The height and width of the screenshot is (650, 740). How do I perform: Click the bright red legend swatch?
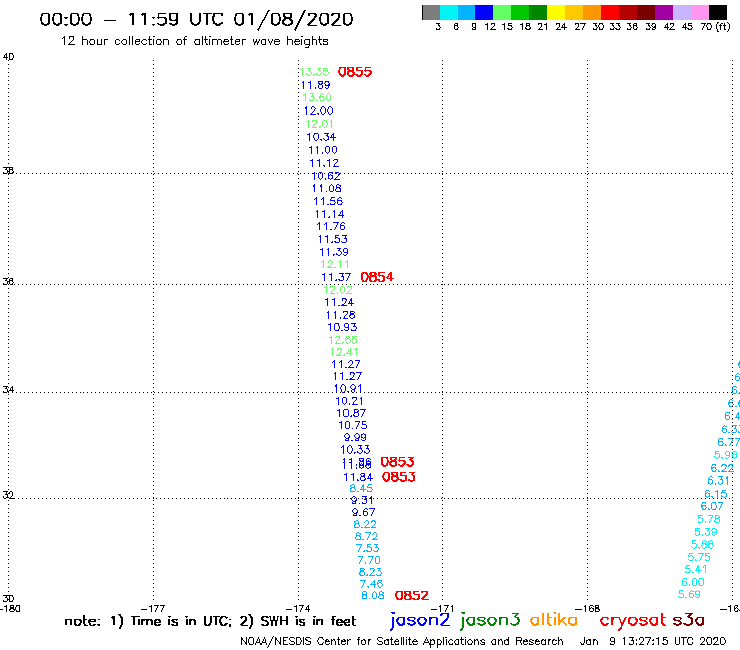click(x=610, y=12)
